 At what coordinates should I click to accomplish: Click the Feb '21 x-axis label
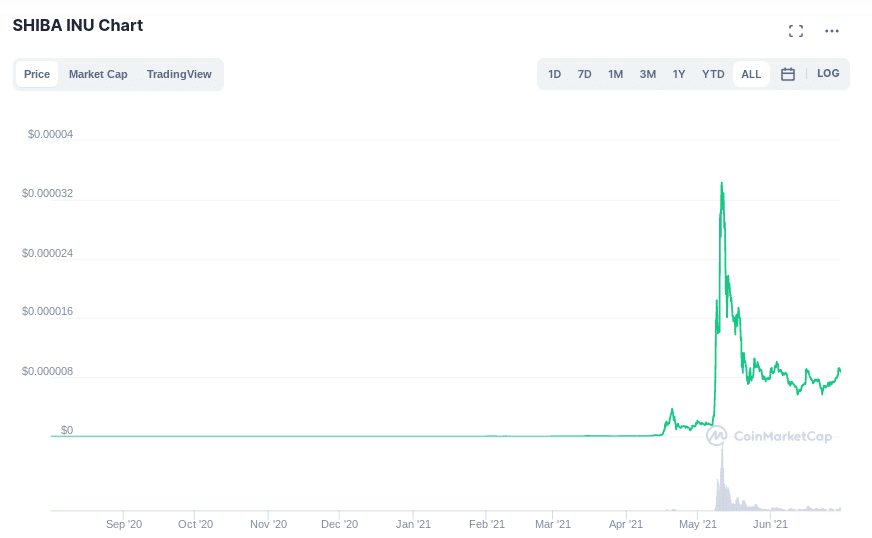coord(487,524)
